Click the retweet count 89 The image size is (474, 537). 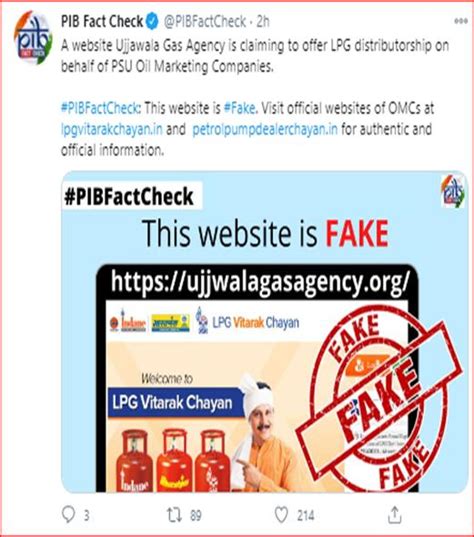click(x=196, y=515)
